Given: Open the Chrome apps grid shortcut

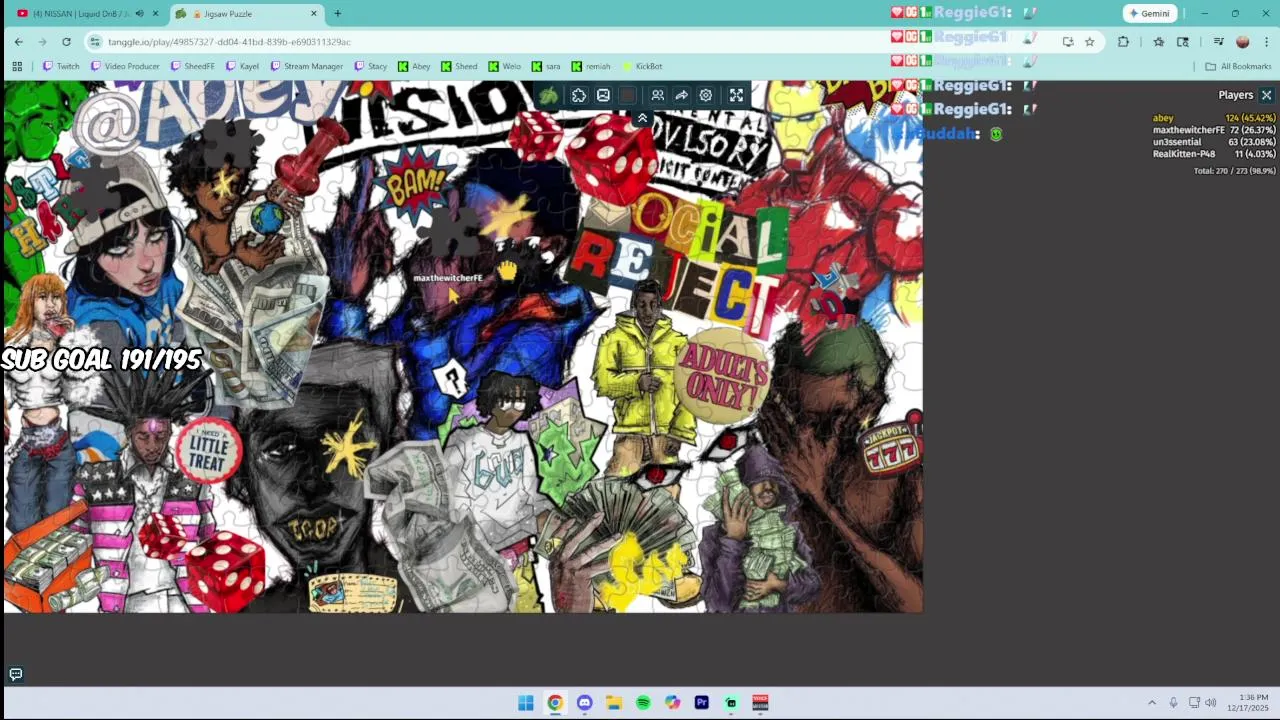Looking at the screenshot, I should coord(17,66).
